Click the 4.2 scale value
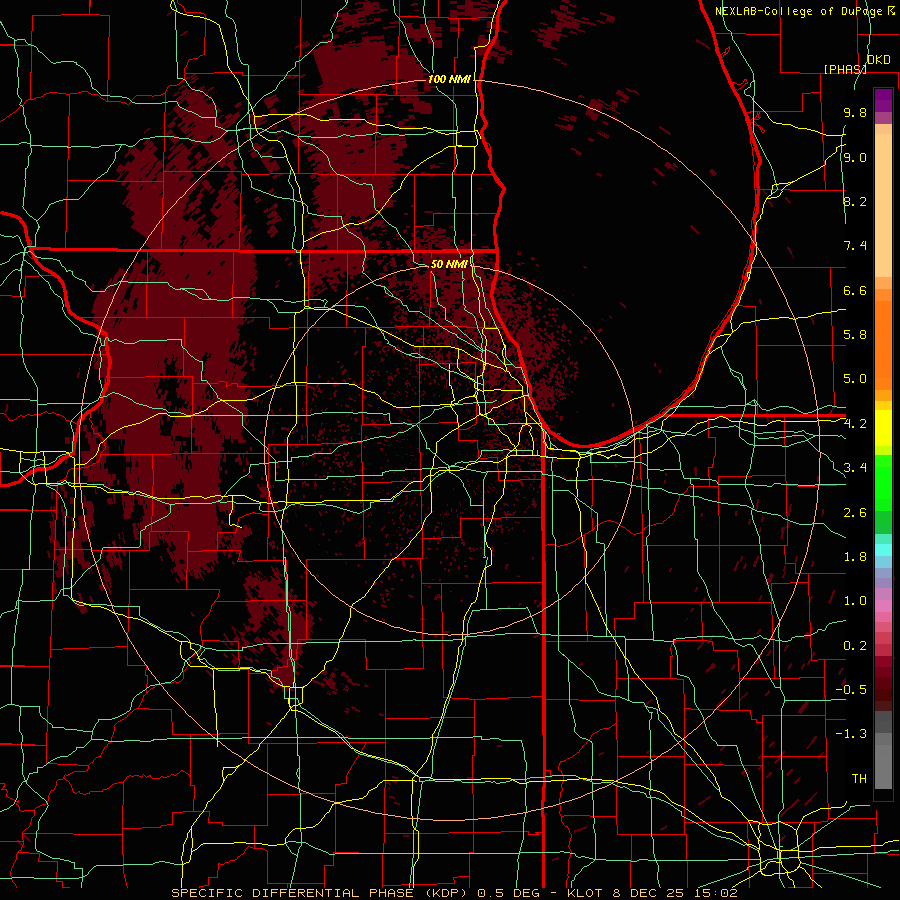Viewport: 900px width, 900px height. [x=855, y=424]
